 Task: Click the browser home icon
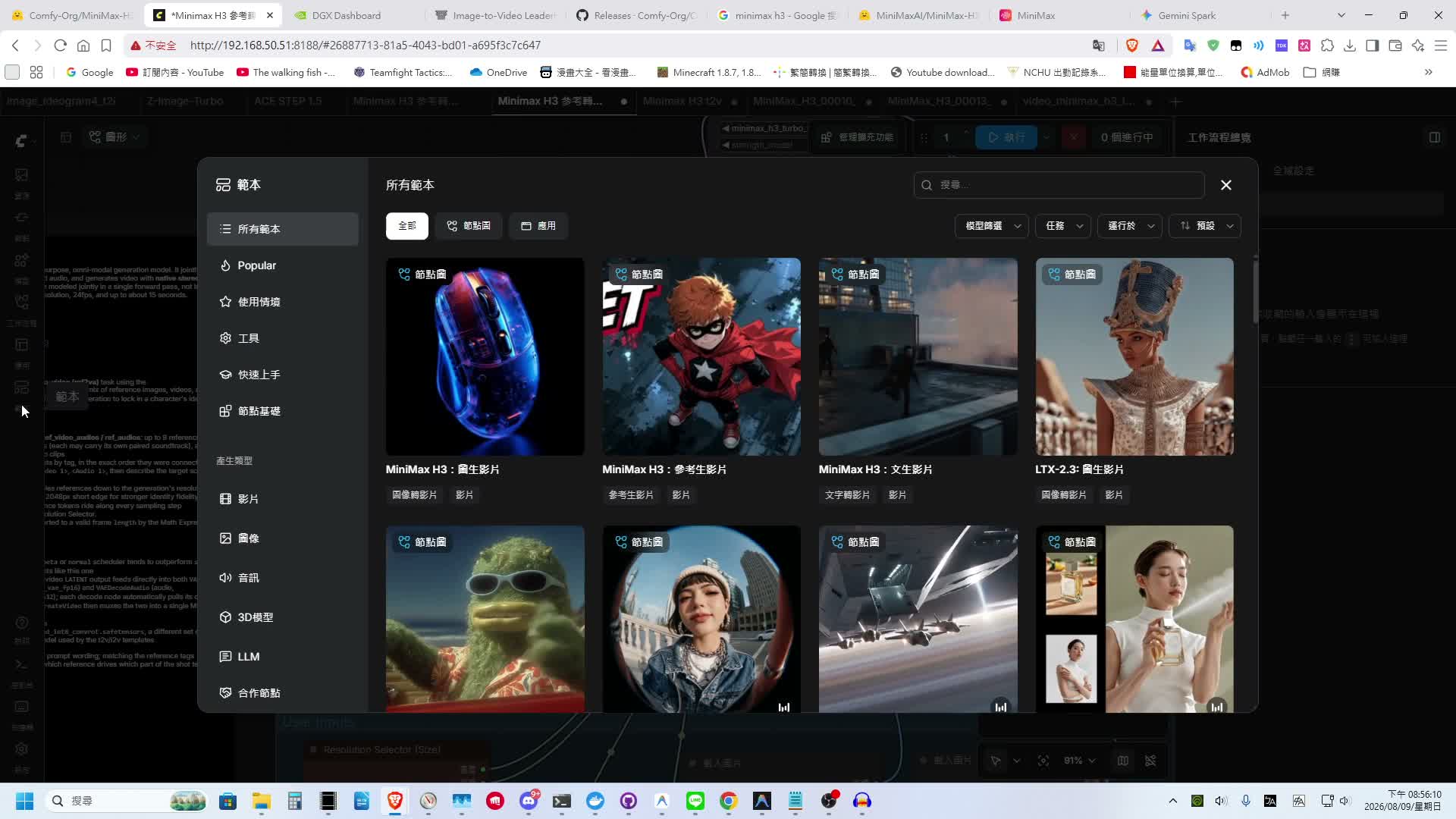83,45
